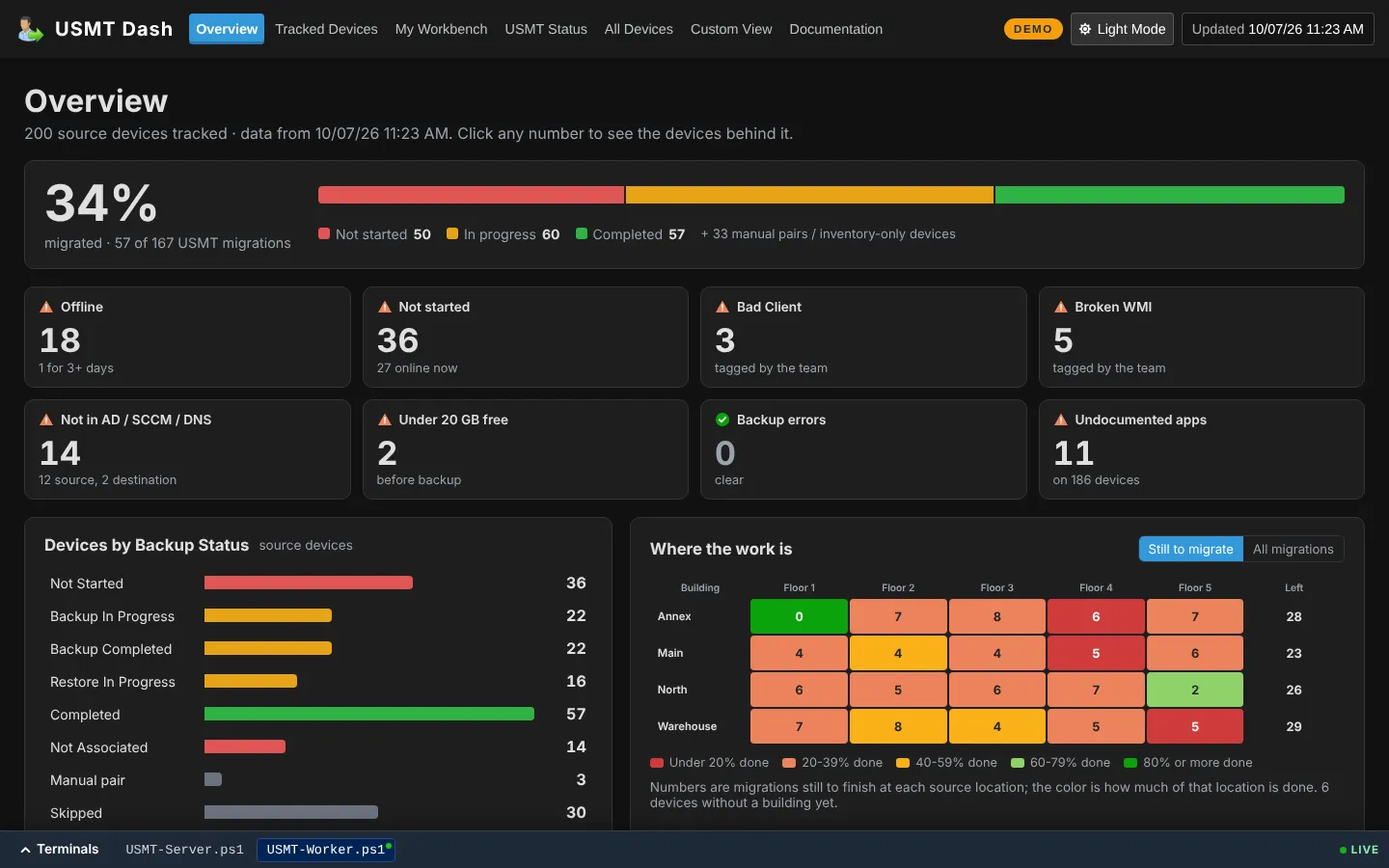Click the Not started card warning icon

385,307
